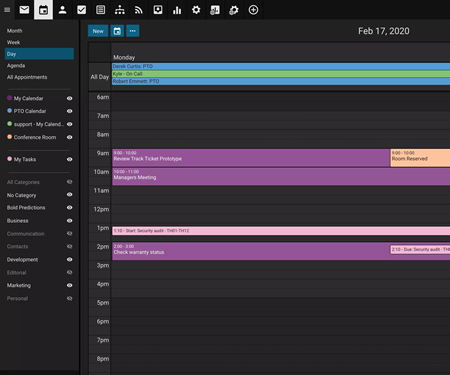The height and width of the screenshot is (375, 450).
Task: Show the Personal category
Action: [69, 298]
